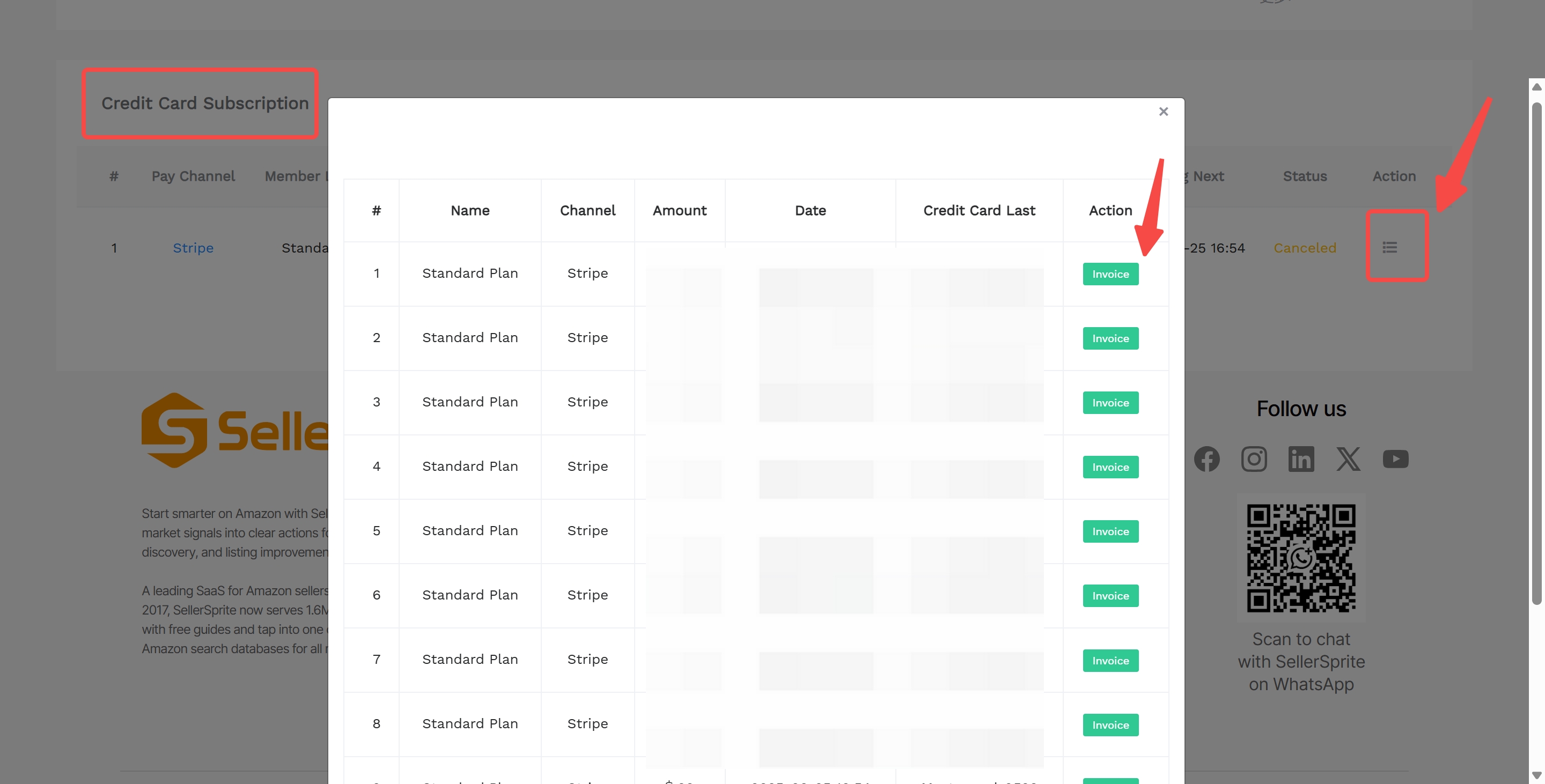
Task: Open SellerSprite YouTube channel icon
Action: pyautogui.click(x=1396, y=458)
